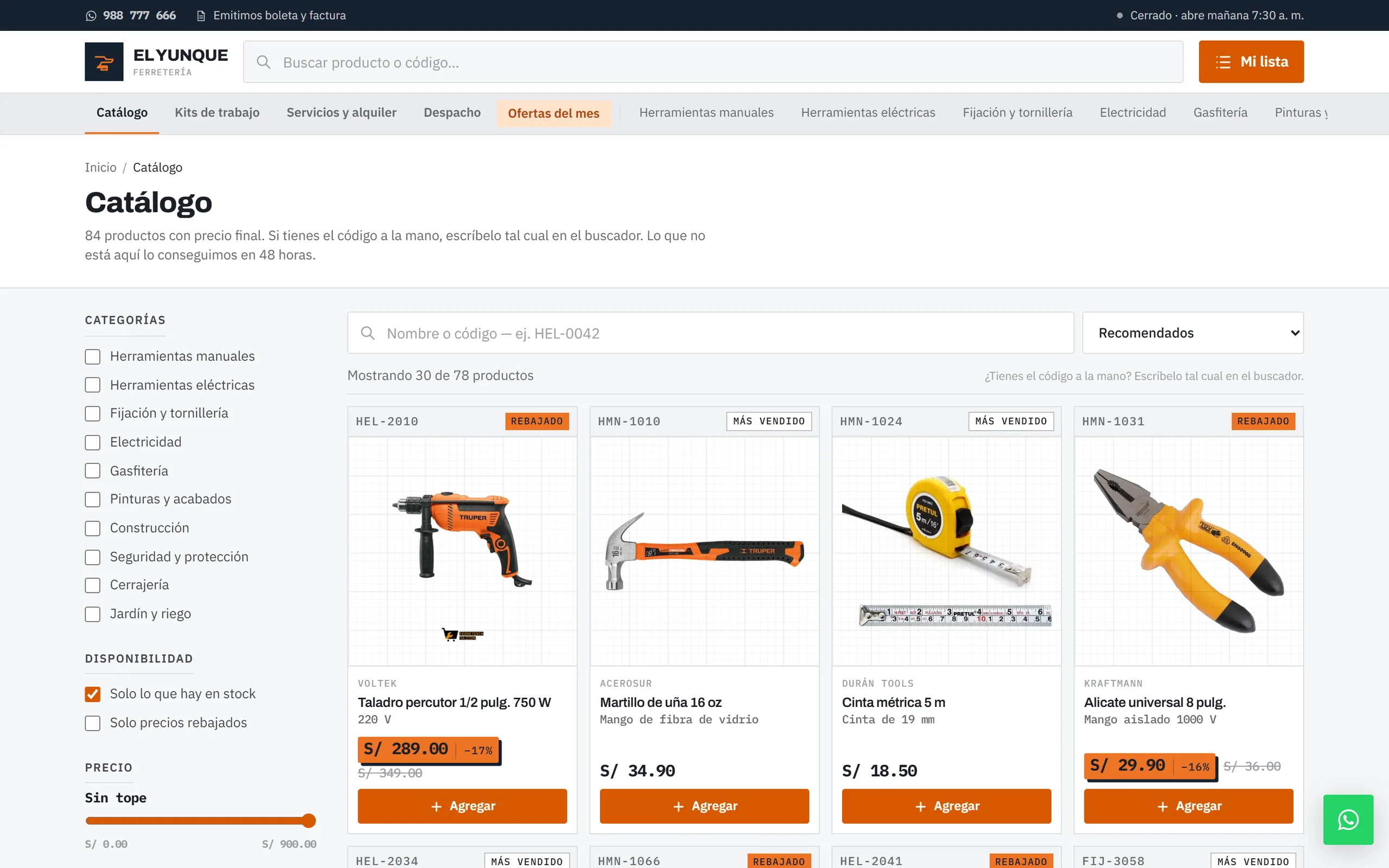1389x868 pixels.
Task: Click the 'Sin tope' price value
Action: (x=116, y=798)
